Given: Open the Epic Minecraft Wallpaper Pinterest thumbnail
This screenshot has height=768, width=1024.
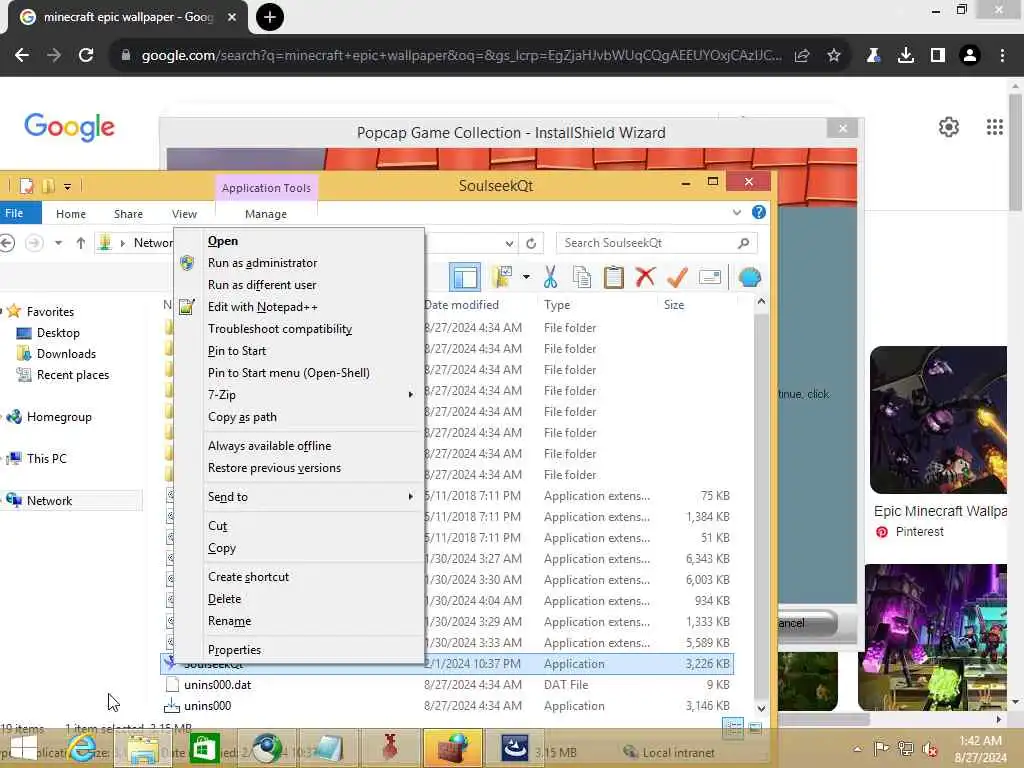Looking at the screenshot, I should point(938,420).
